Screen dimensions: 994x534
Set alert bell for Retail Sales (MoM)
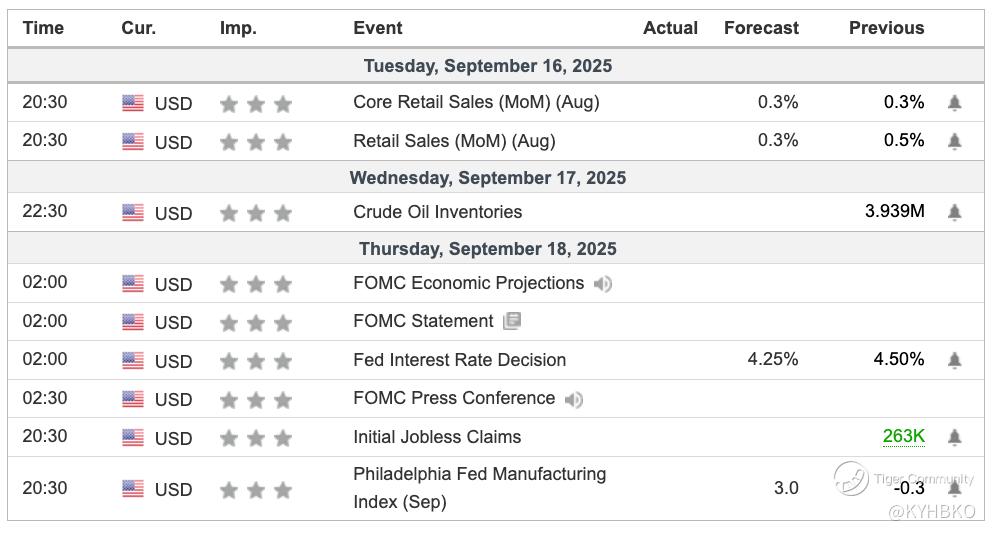[955, 141]
